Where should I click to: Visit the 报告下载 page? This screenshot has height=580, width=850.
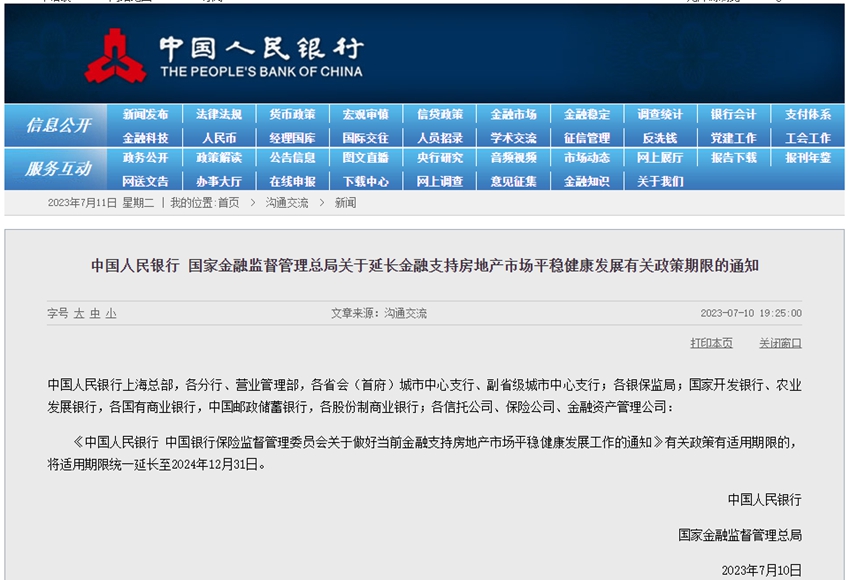coord(733,158)
